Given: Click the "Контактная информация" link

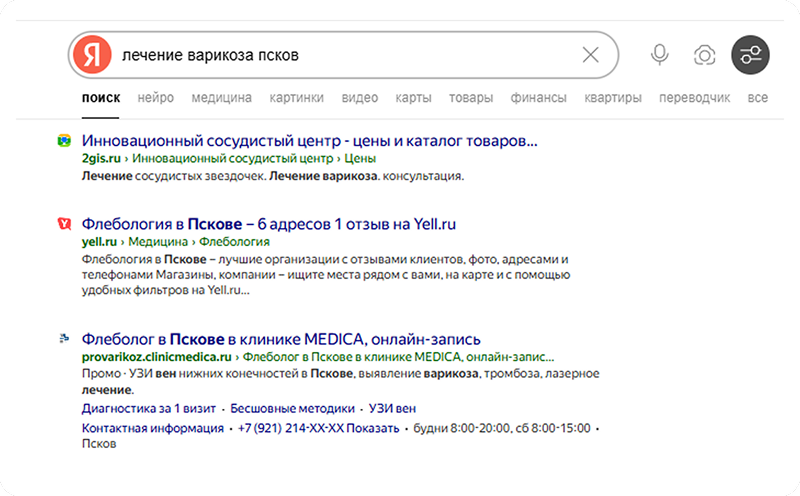Looking at the screenshot, I should pyautogui.click(x=152, y=428).
